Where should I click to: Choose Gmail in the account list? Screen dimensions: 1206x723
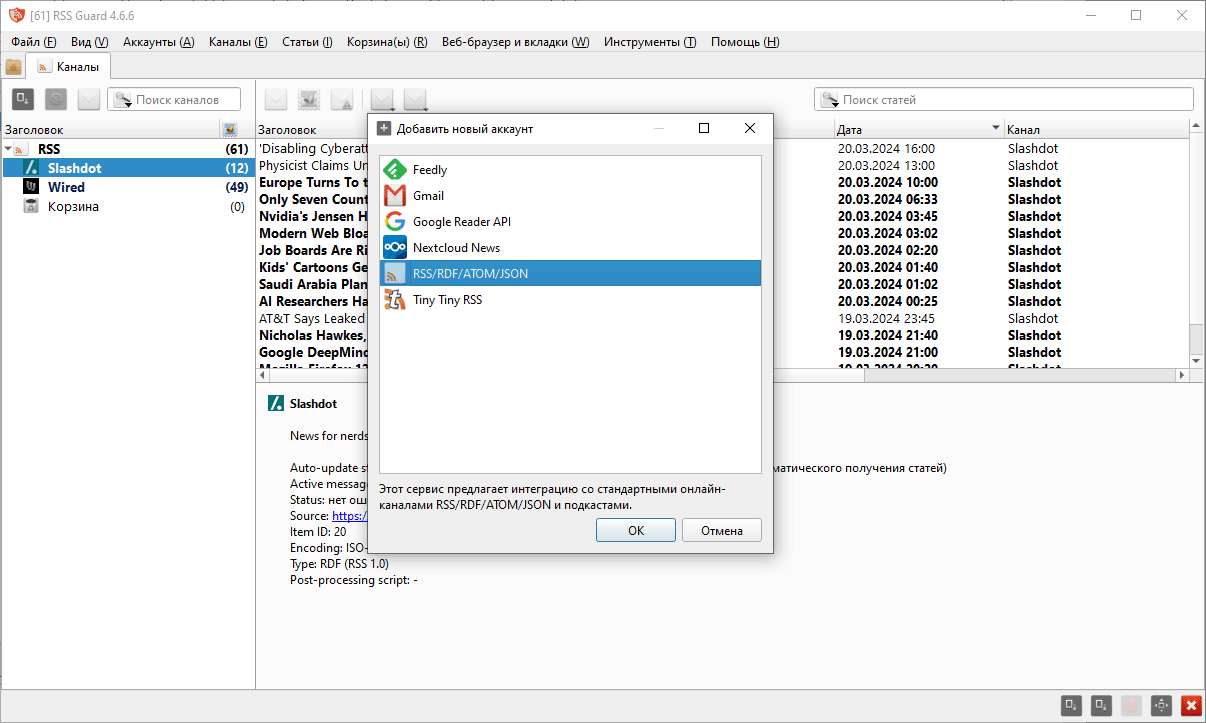571,196
